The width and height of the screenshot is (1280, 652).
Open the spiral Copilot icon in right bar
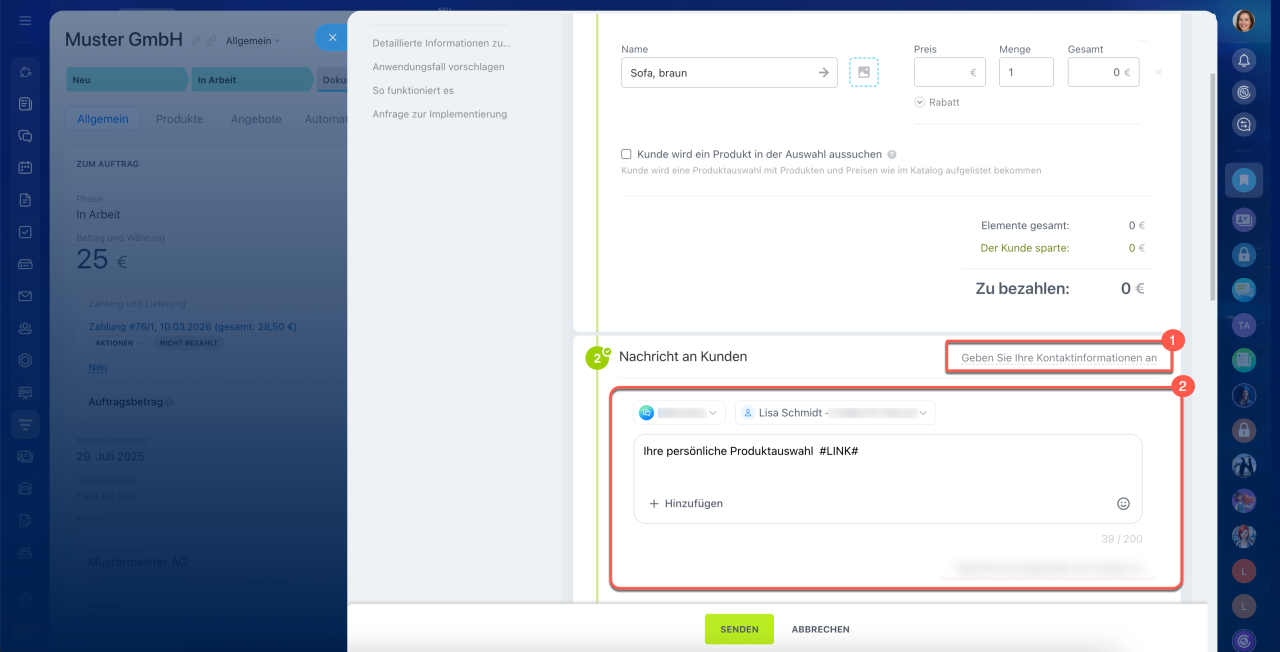coord(1244,92)
